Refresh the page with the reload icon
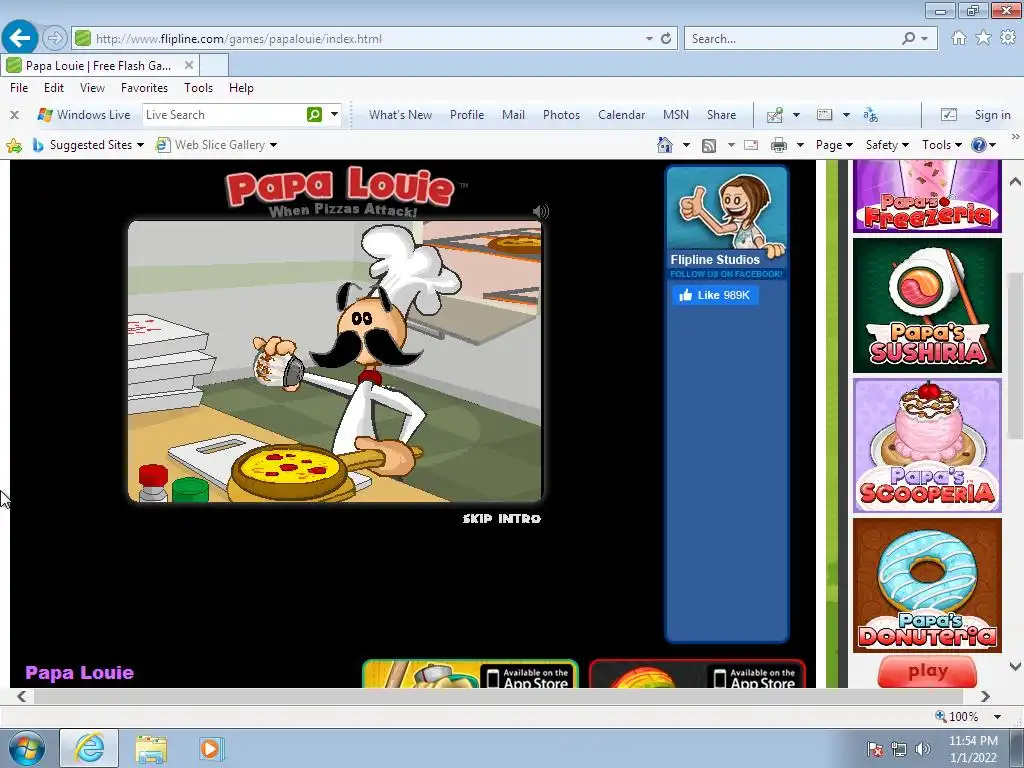Viewport: 1024px width, 768px height. coord(666,39)
